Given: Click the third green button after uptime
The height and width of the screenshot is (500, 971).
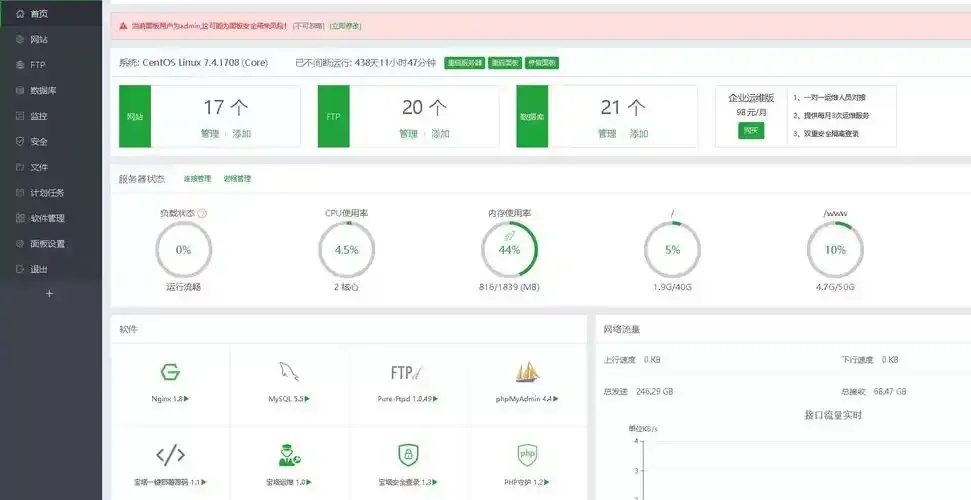Looking at the screenshot, I should click(542, 63).
